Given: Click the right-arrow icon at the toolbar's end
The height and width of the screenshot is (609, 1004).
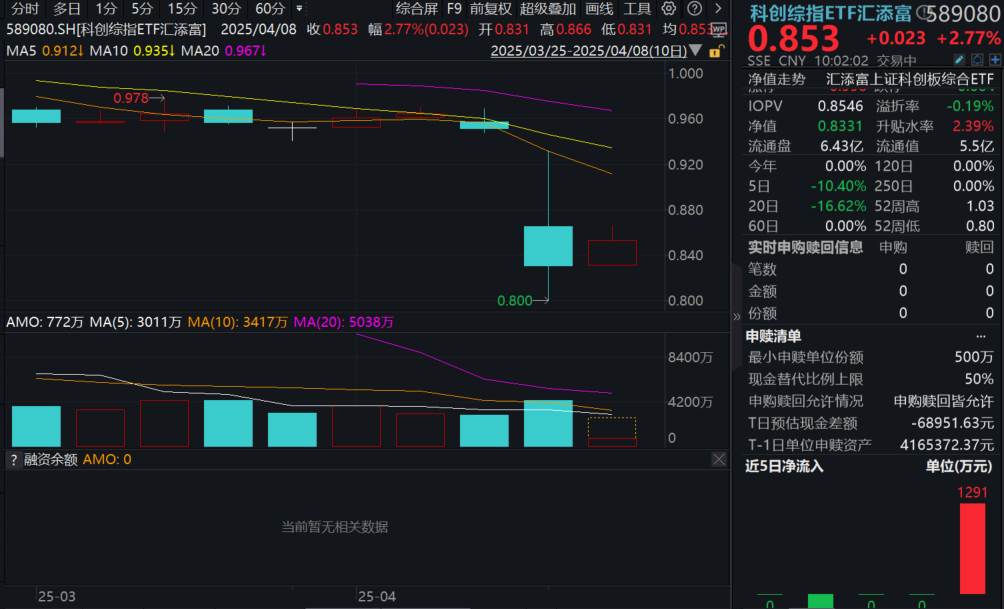Looking at the screenshot, I should pos(717,8).
